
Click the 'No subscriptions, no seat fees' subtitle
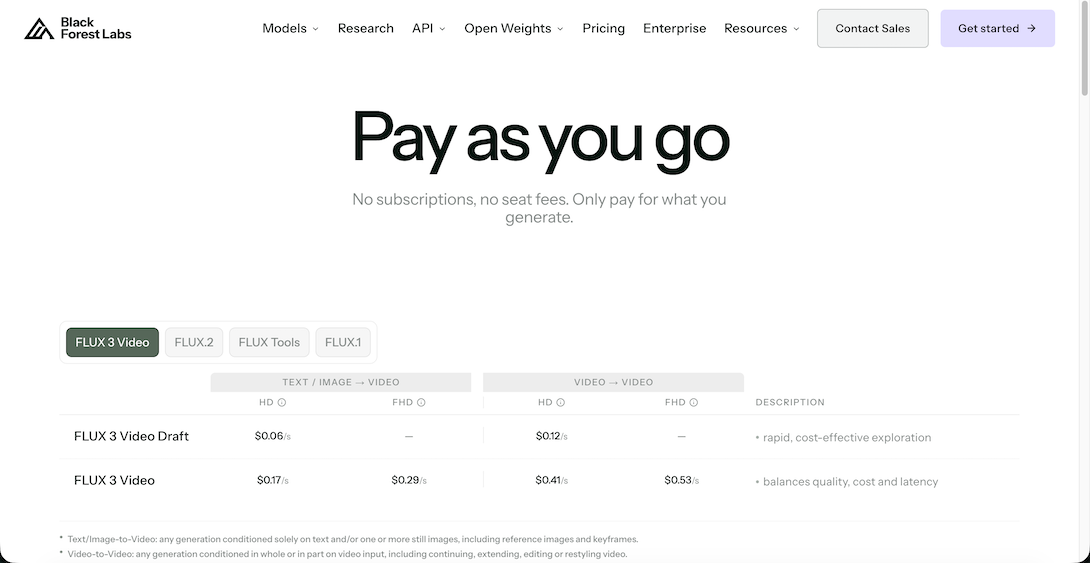pos(539,209)
